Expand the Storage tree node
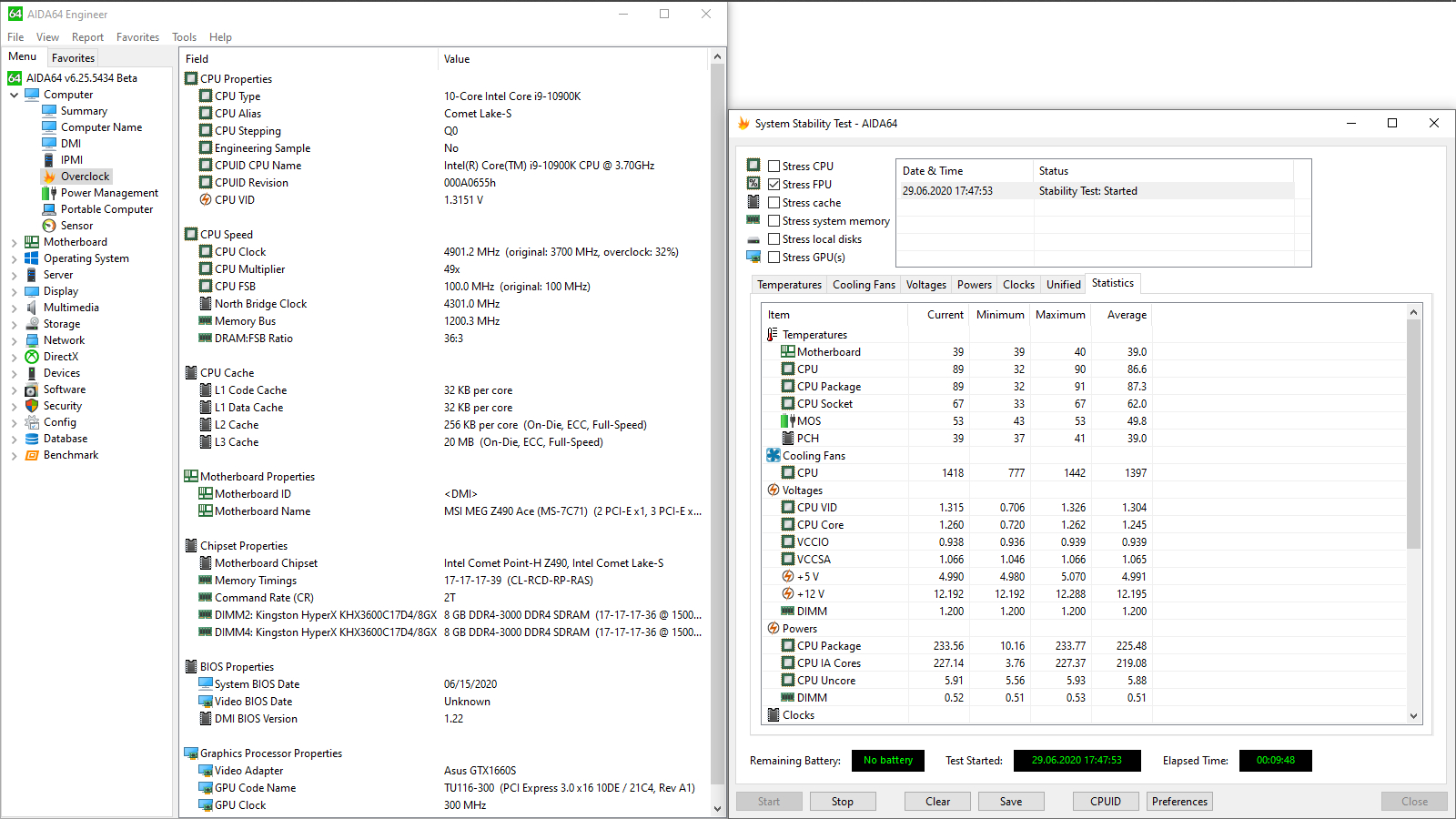The width and height of the screenshot is (1456, 819). (x=15, y=324)
